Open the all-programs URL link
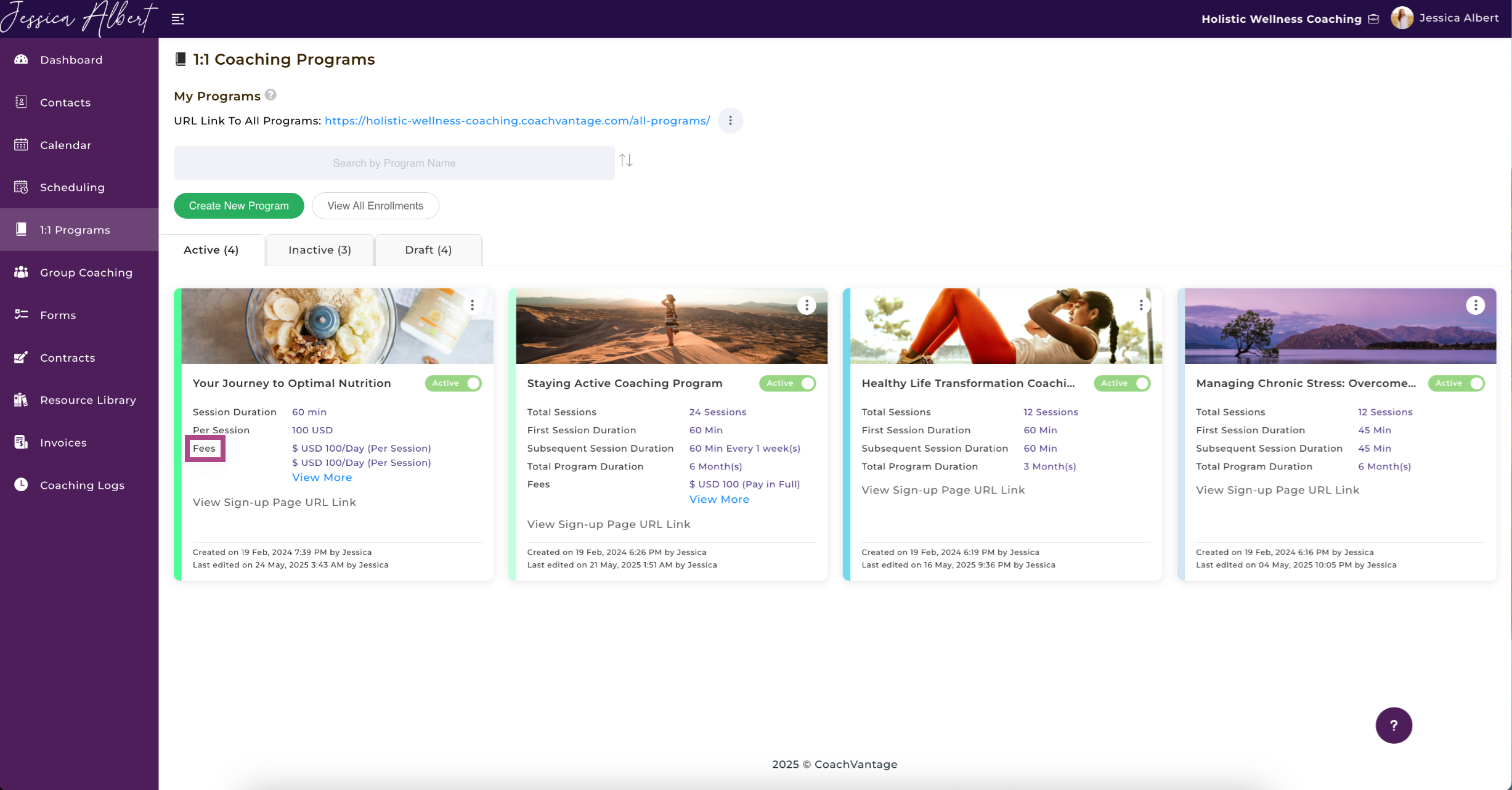 (517, 121)
